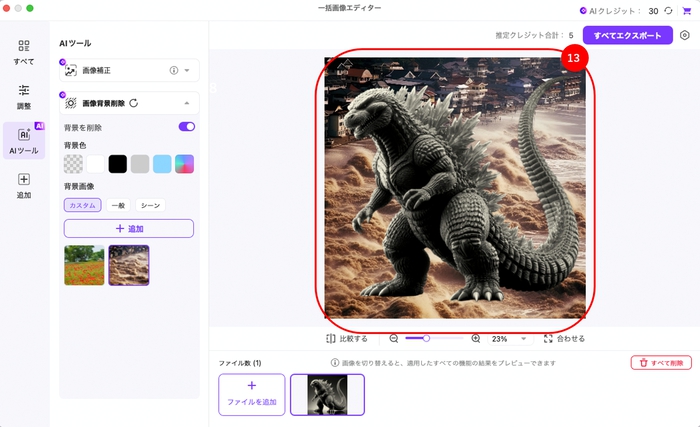The width and height of the screenshot is (700, 427).
Task: Select the AIツール sidebar section
Action: (24, 140)
